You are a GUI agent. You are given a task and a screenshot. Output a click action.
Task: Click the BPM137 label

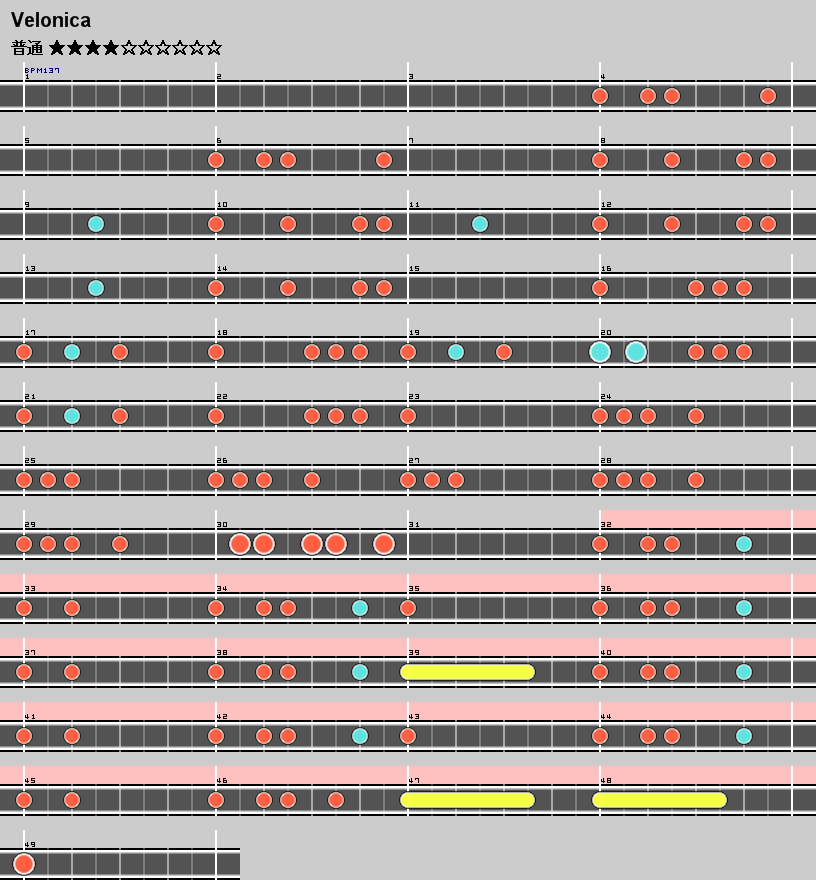42,71
